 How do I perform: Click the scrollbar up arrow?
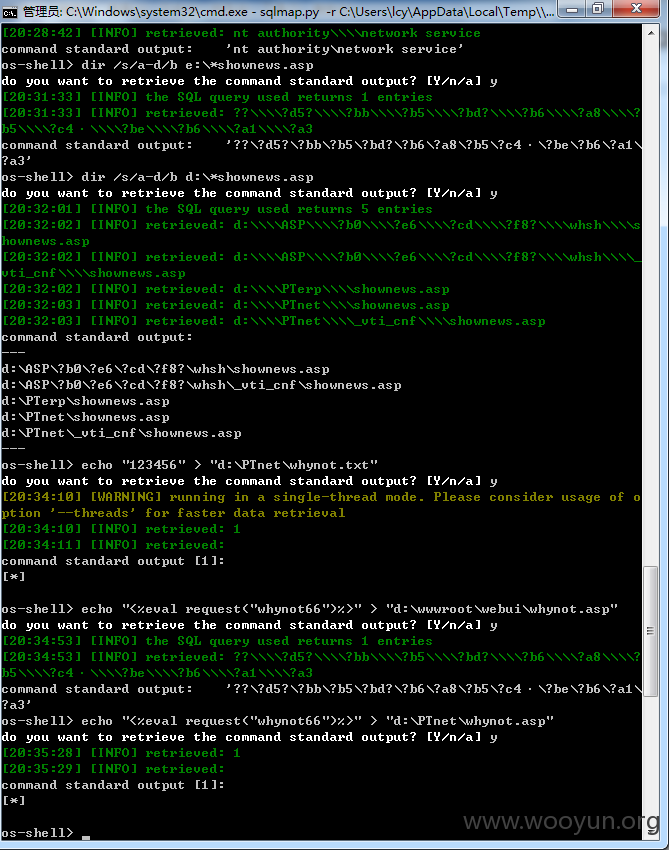pyautogui.click(x=651, y=33)
